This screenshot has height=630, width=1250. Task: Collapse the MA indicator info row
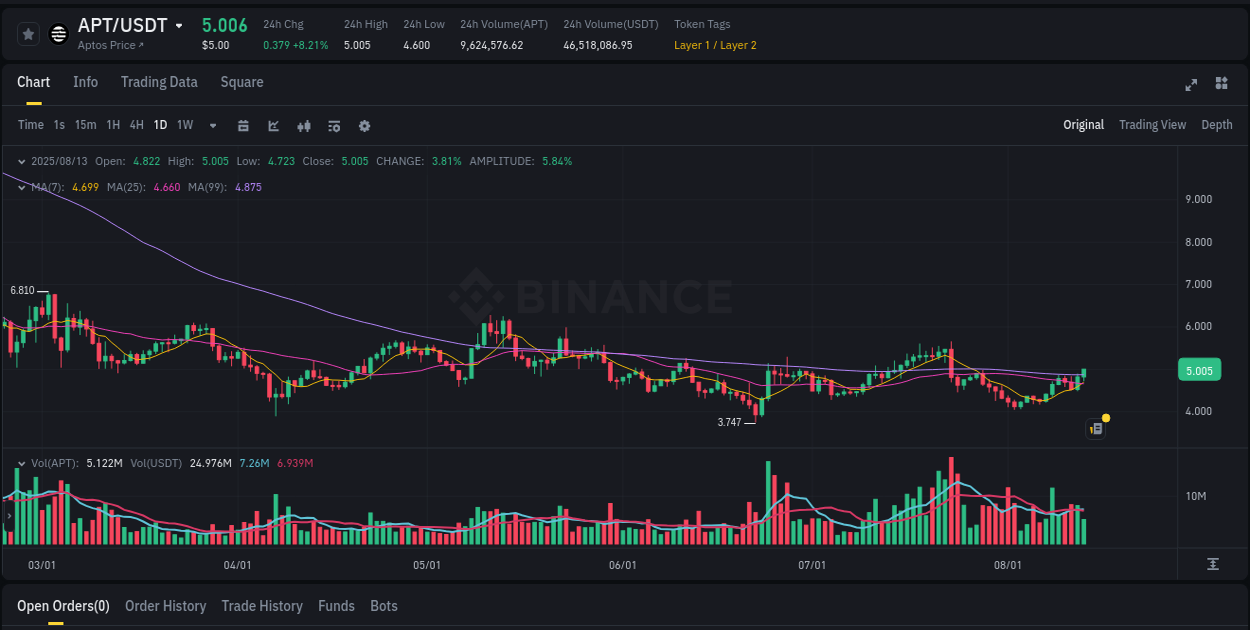(x=20, y=187)
